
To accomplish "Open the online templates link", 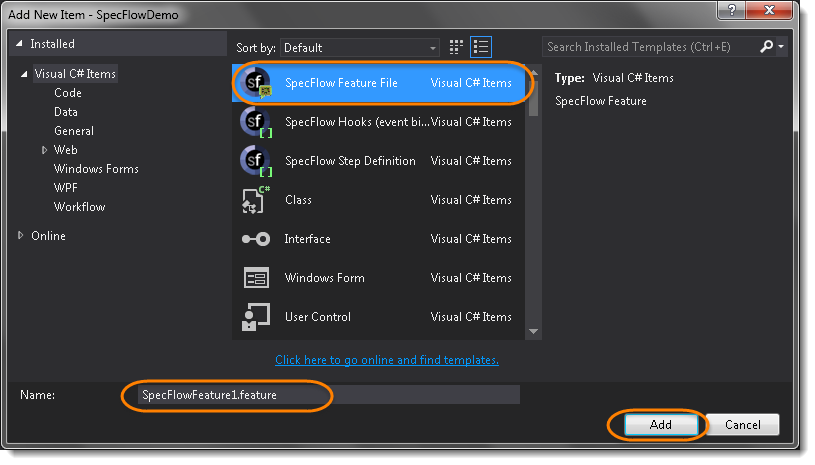I will [x=387, y=360].
